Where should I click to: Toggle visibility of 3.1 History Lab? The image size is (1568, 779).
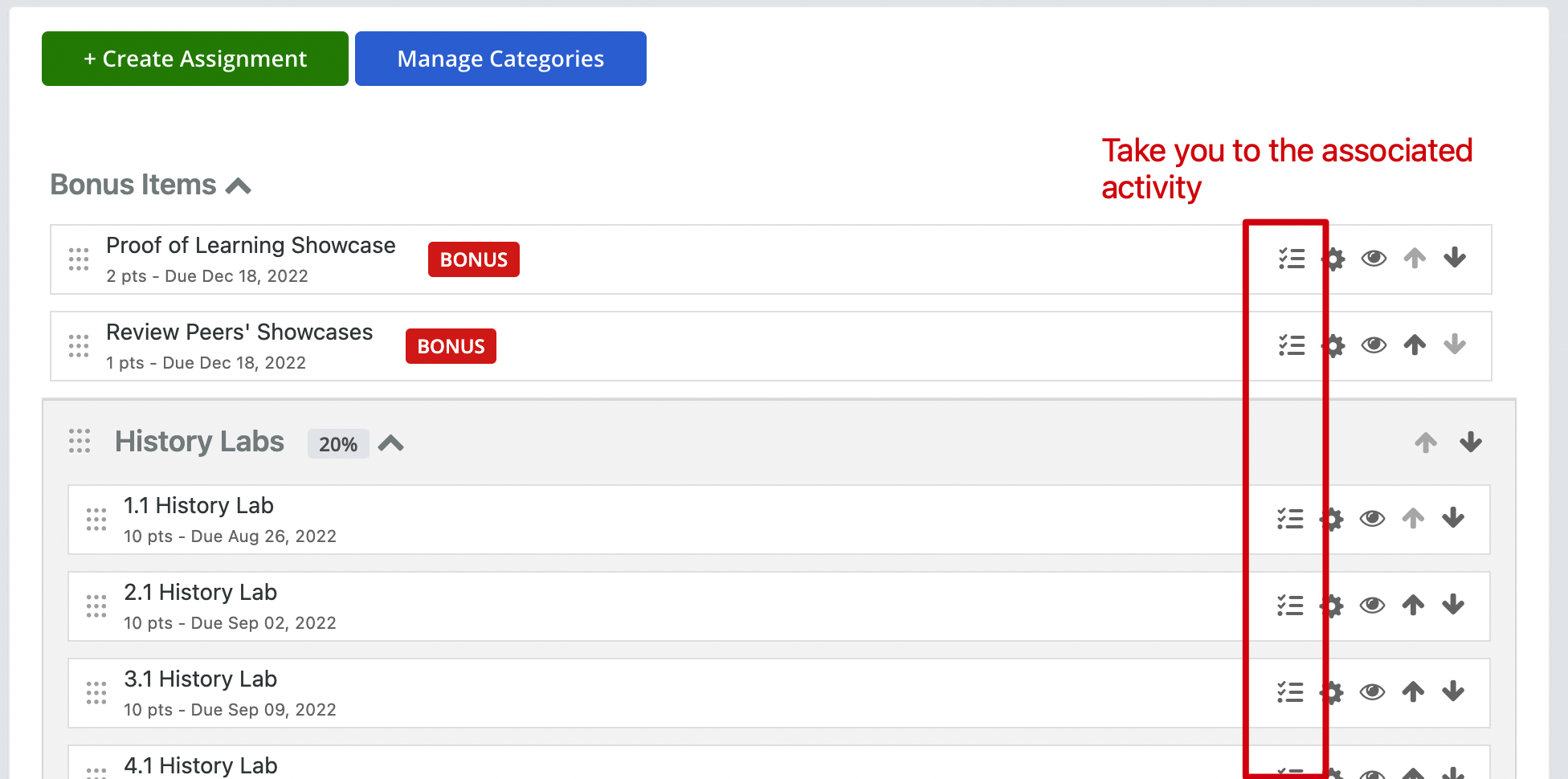tap(1372, 692)
